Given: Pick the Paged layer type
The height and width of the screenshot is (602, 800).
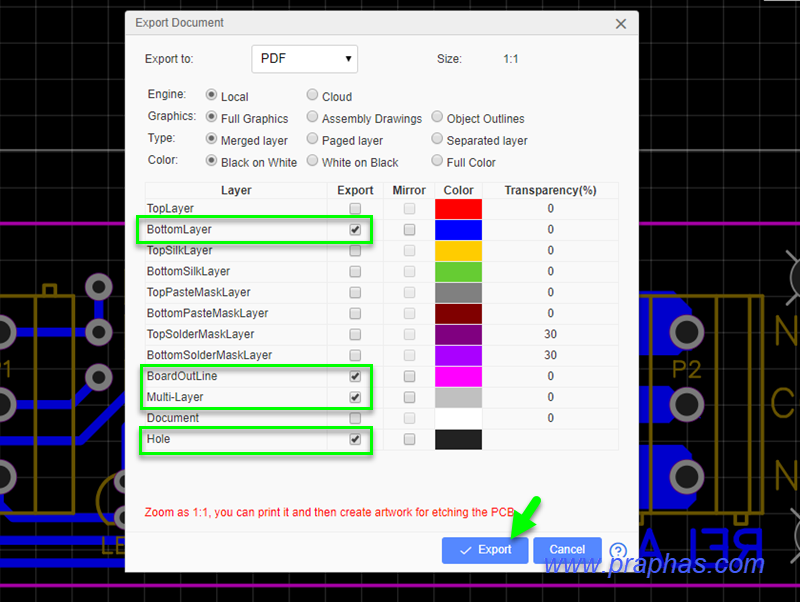Looking at the screenshot, I should (313, 140).
